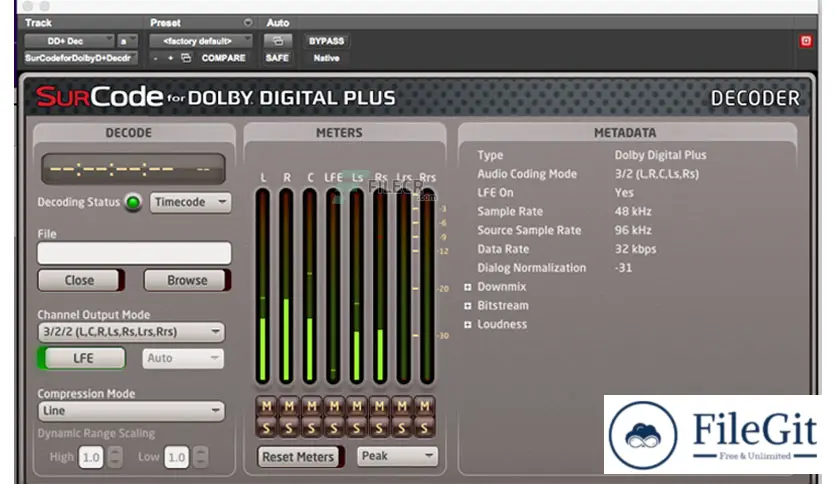
Task: Click the '48 kHz' Sample Rate value
Action: [x=633, y=211]
